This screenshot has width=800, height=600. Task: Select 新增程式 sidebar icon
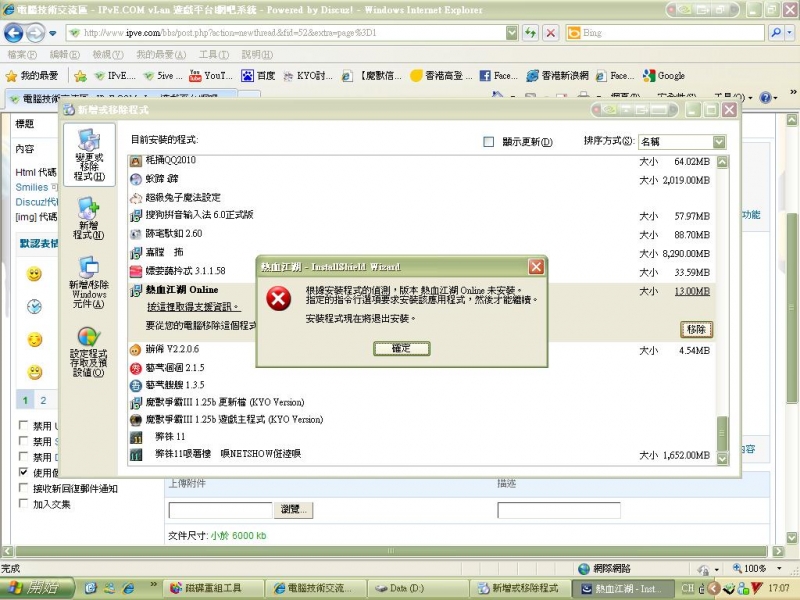tap(88, 219)
